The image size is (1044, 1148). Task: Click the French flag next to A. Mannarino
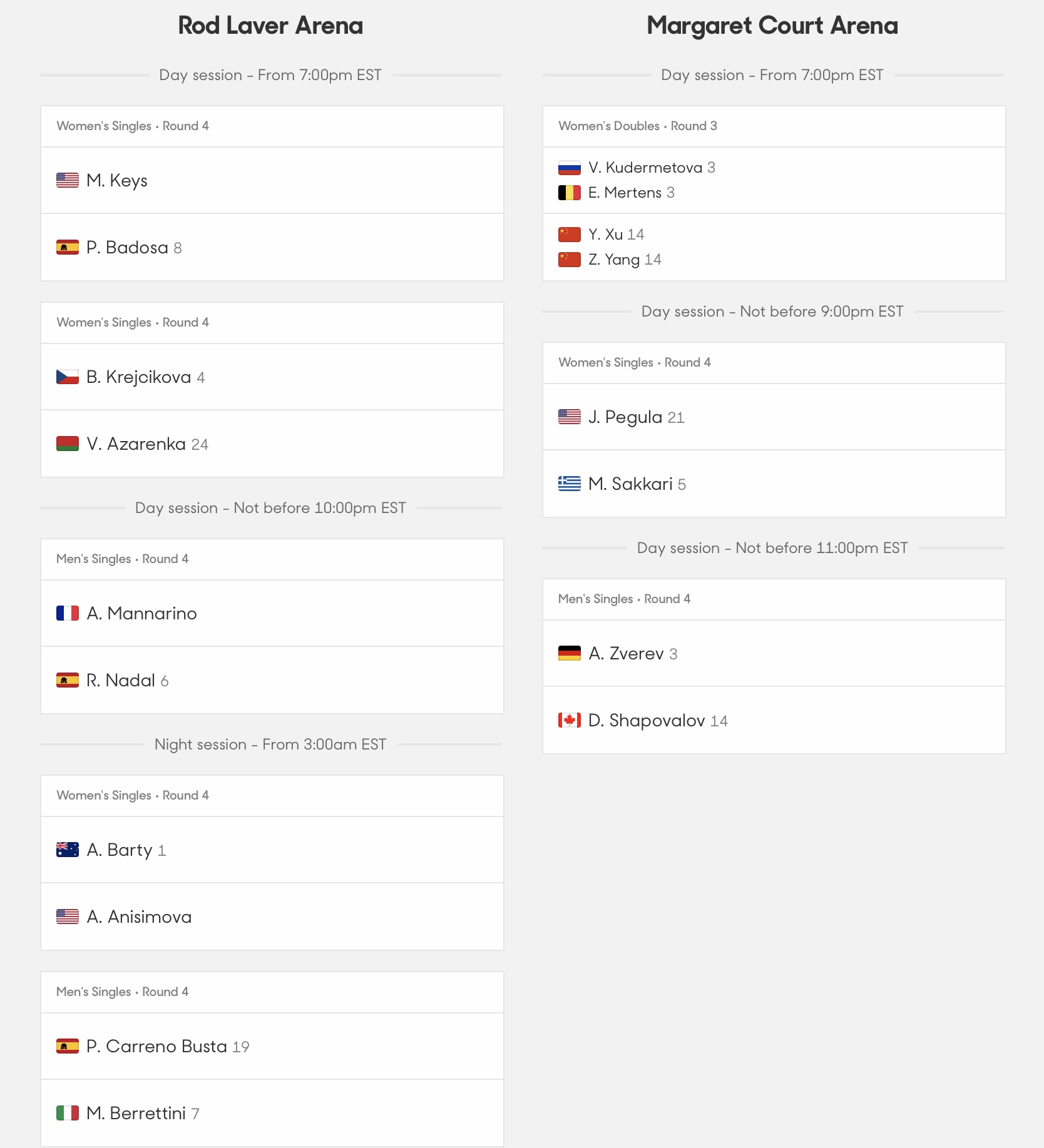68,613
